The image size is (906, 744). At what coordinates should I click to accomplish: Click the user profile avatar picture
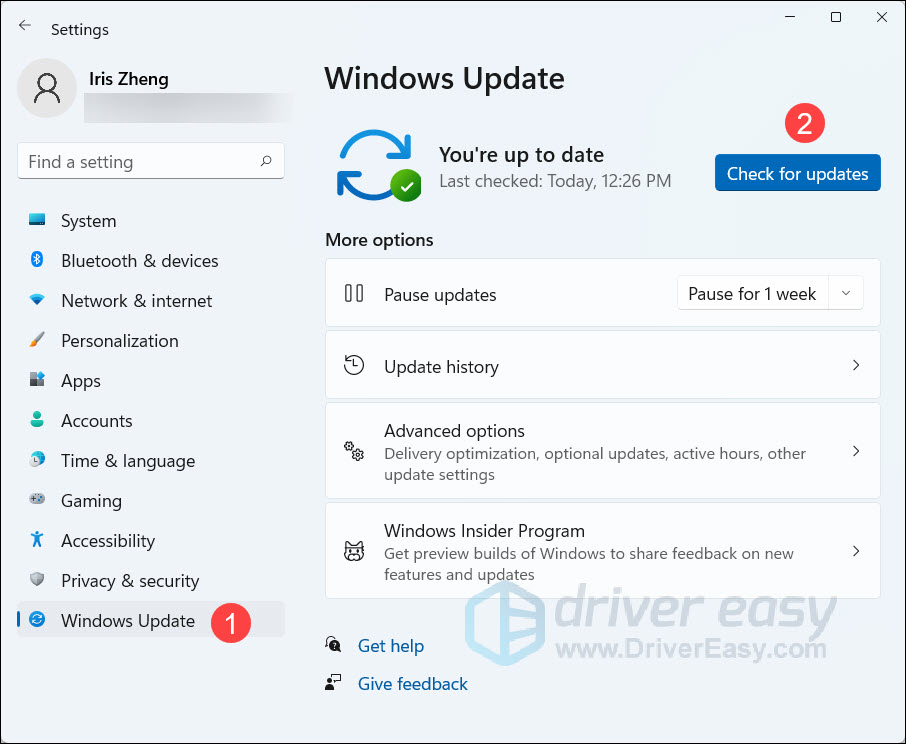coord(47,88)
